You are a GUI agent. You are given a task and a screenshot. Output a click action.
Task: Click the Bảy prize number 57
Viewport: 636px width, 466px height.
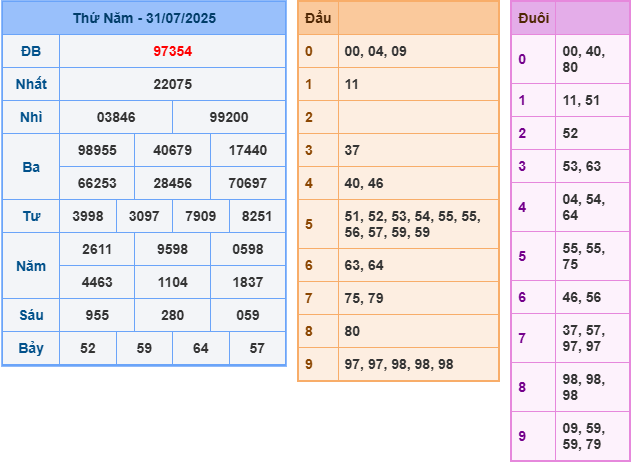pos(257,348)
